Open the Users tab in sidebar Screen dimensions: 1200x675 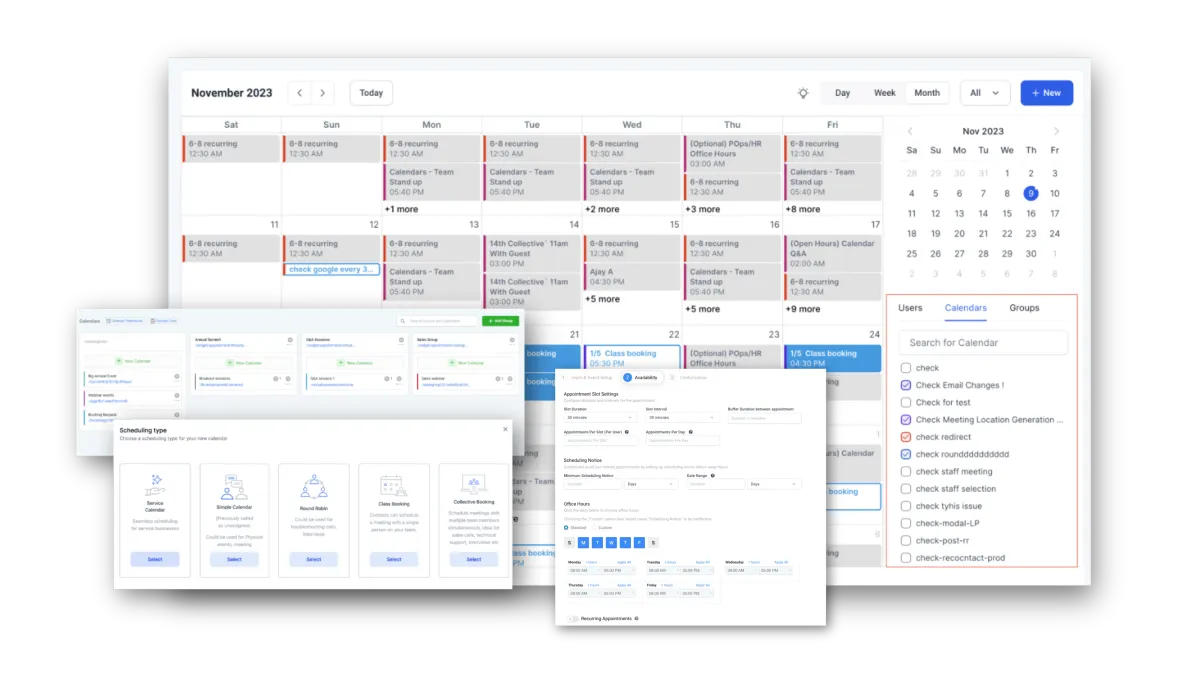click(910, 308)
